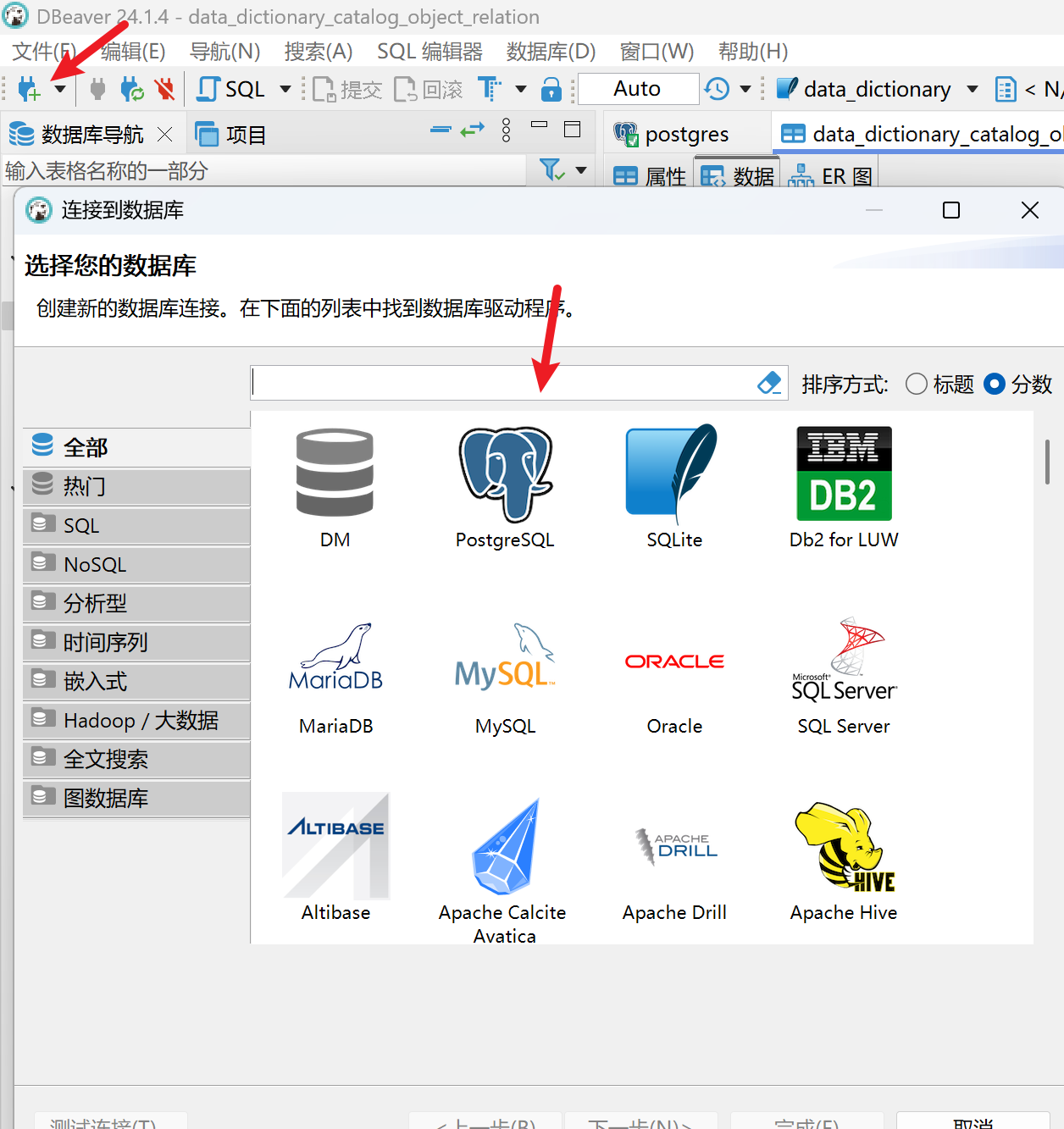Viewport: 1064px width, 1129px height.
Task: Click the navigator filter funnel icon
Action: coord(552,170)
